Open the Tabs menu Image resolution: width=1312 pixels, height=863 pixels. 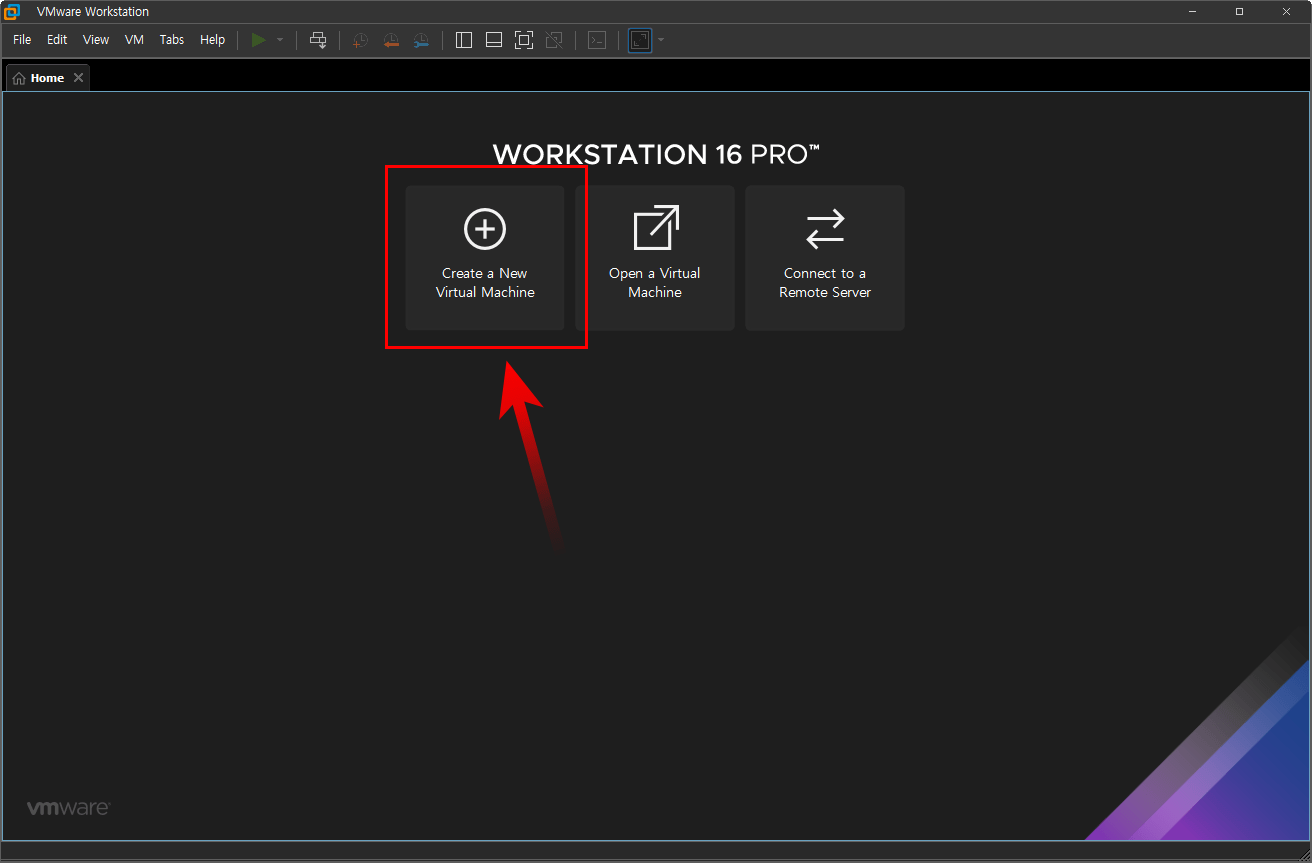point(172,40)
